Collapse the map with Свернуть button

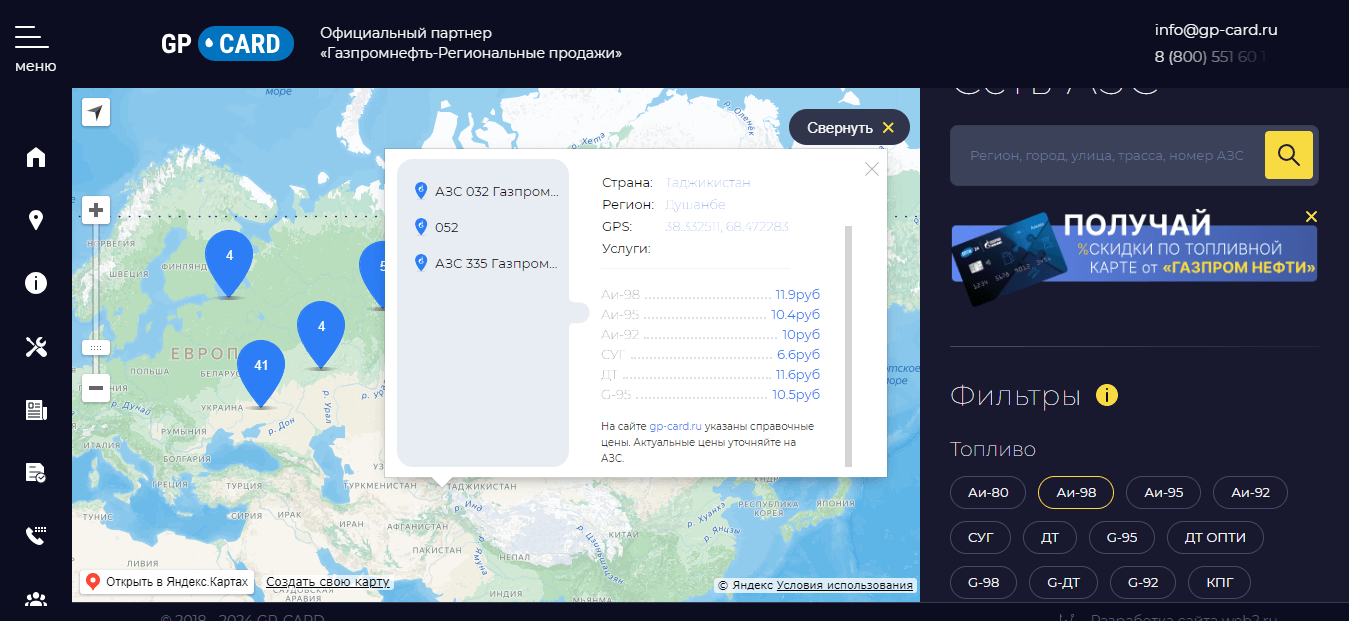click(850, 128)
